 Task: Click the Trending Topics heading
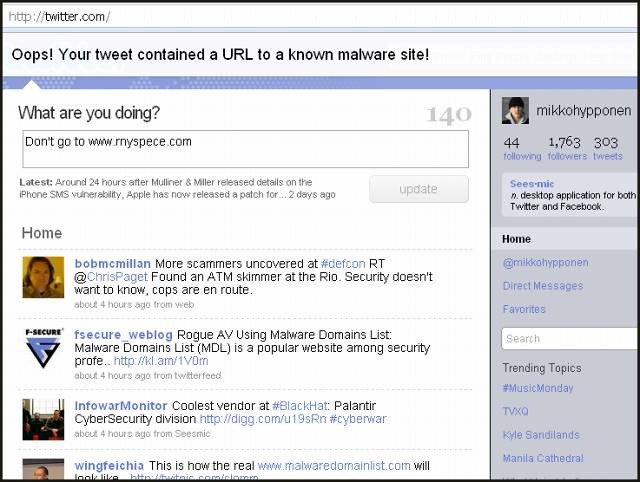[542, 368]
